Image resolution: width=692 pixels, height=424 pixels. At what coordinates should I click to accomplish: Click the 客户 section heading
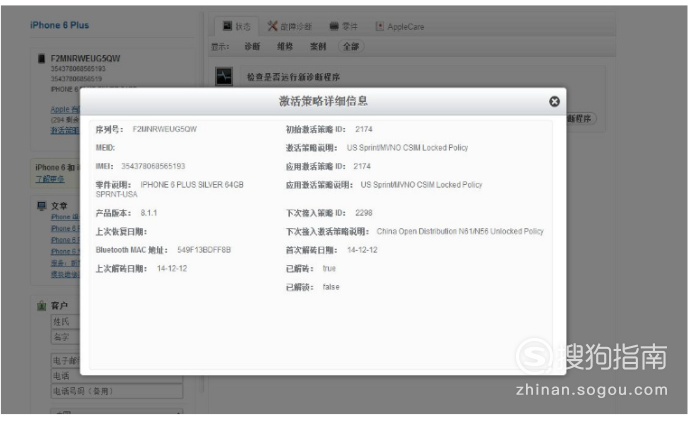click(x=59, y=306)
